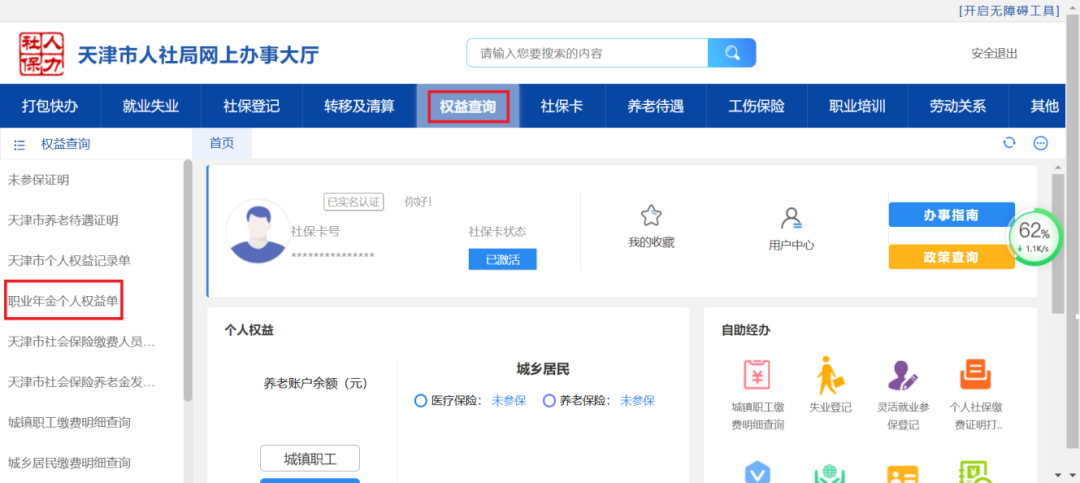Click the 安全退出 link
The image size is (1080, 483).
(994, 53)
